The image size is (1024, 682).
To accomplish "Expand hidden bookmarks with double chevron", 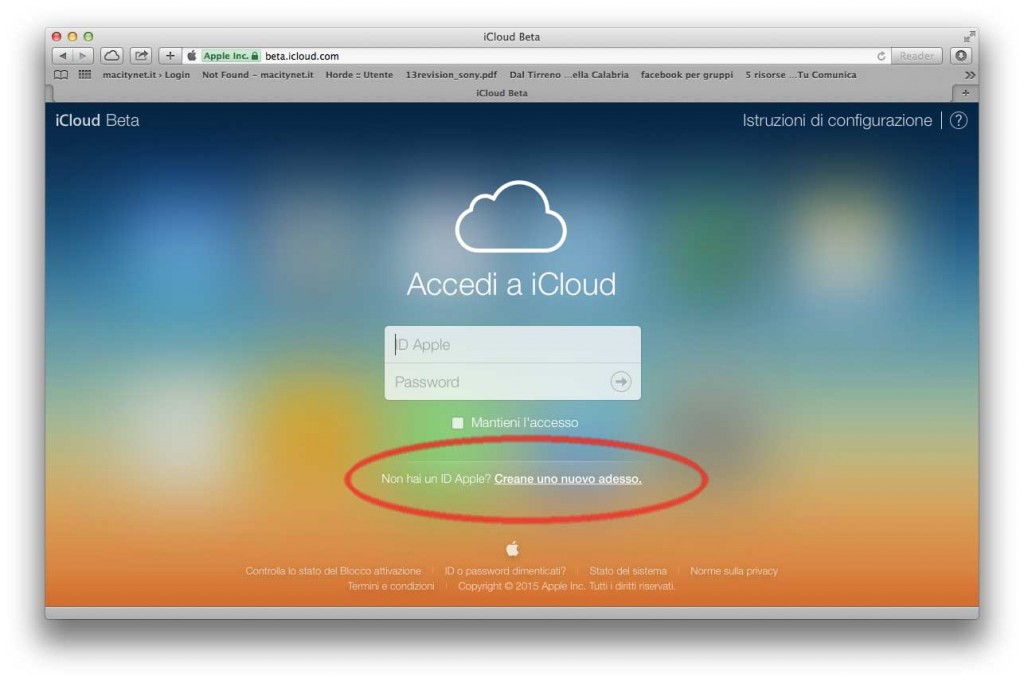I will (970, 75).
